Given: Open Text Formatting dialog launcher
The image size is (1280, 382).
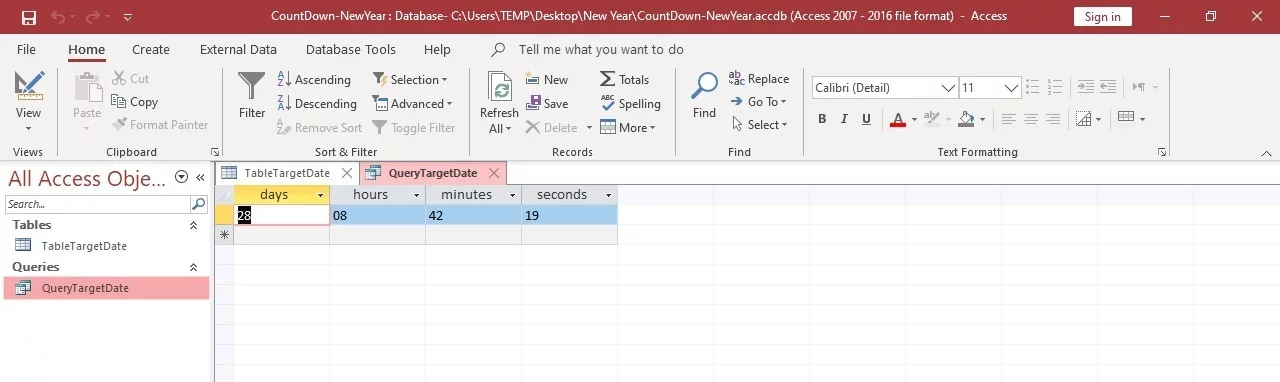Looking at the screenshot, I should [1162, 152].
